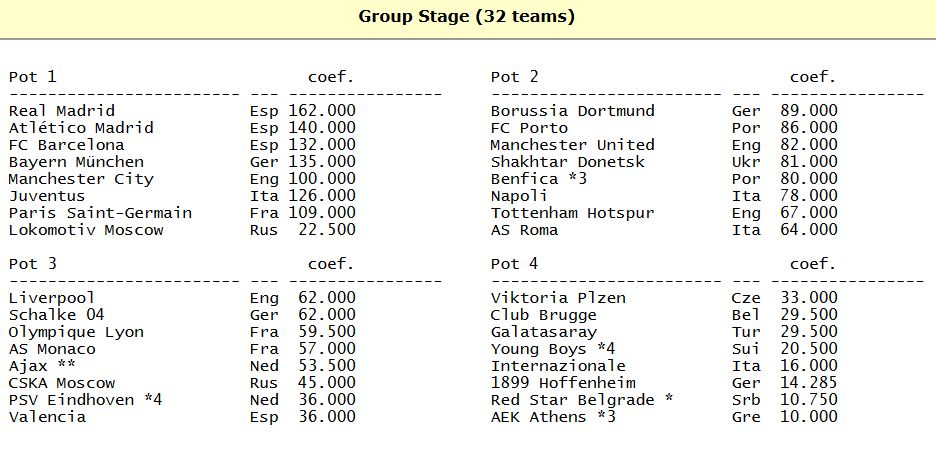Select Bayern München in Pot 1
The image size is (936, 449).
coord(76,162)
